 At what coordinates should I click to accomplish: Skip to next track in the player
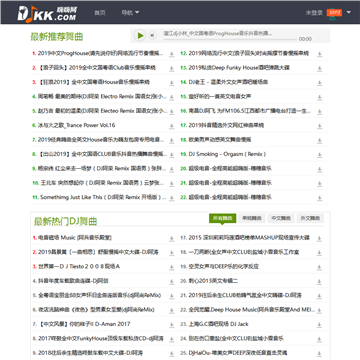(x=152, y=35)
